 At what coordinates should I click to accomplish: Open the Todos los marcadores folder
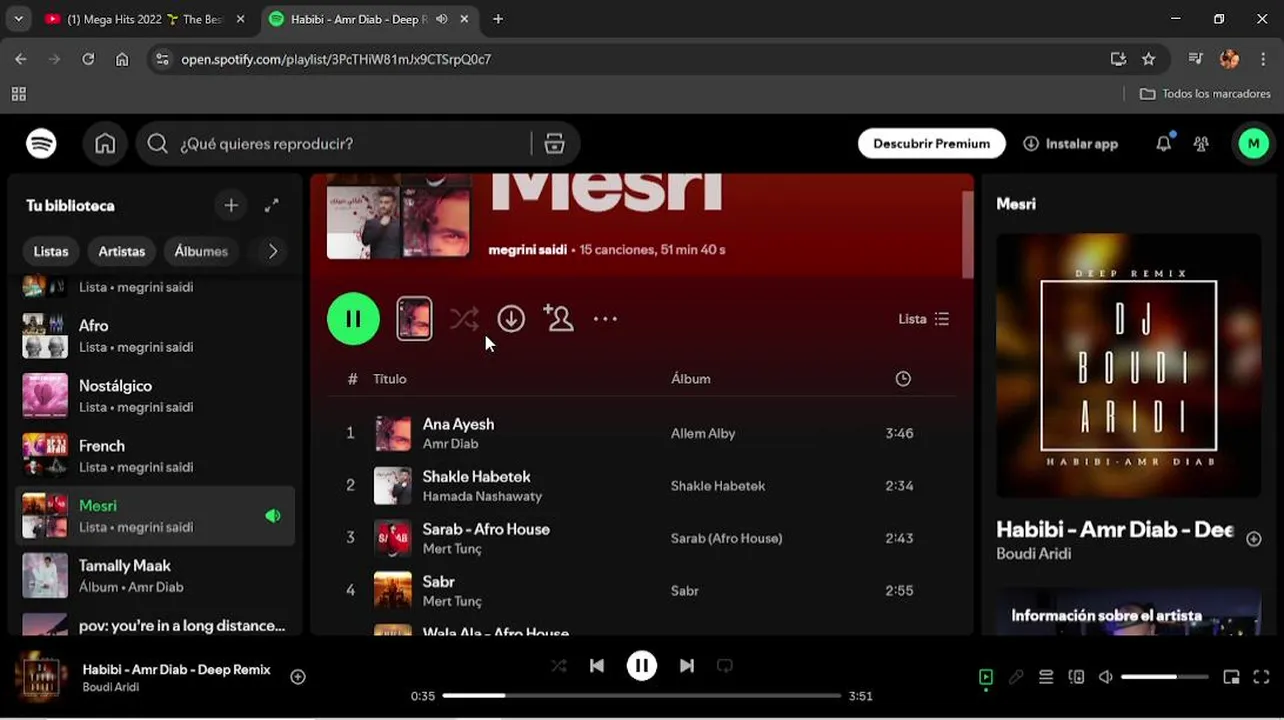pos(1205,94)
